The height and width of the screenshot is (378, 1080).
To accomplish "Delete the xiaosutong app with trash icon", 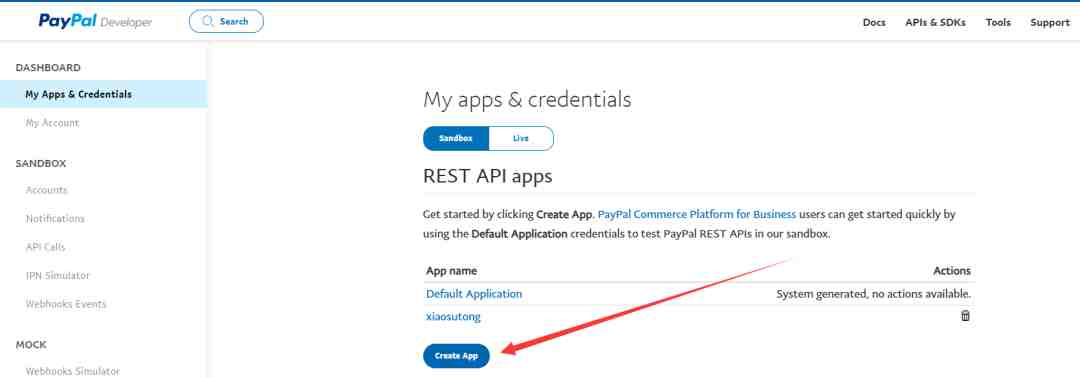I will (965, 316).
